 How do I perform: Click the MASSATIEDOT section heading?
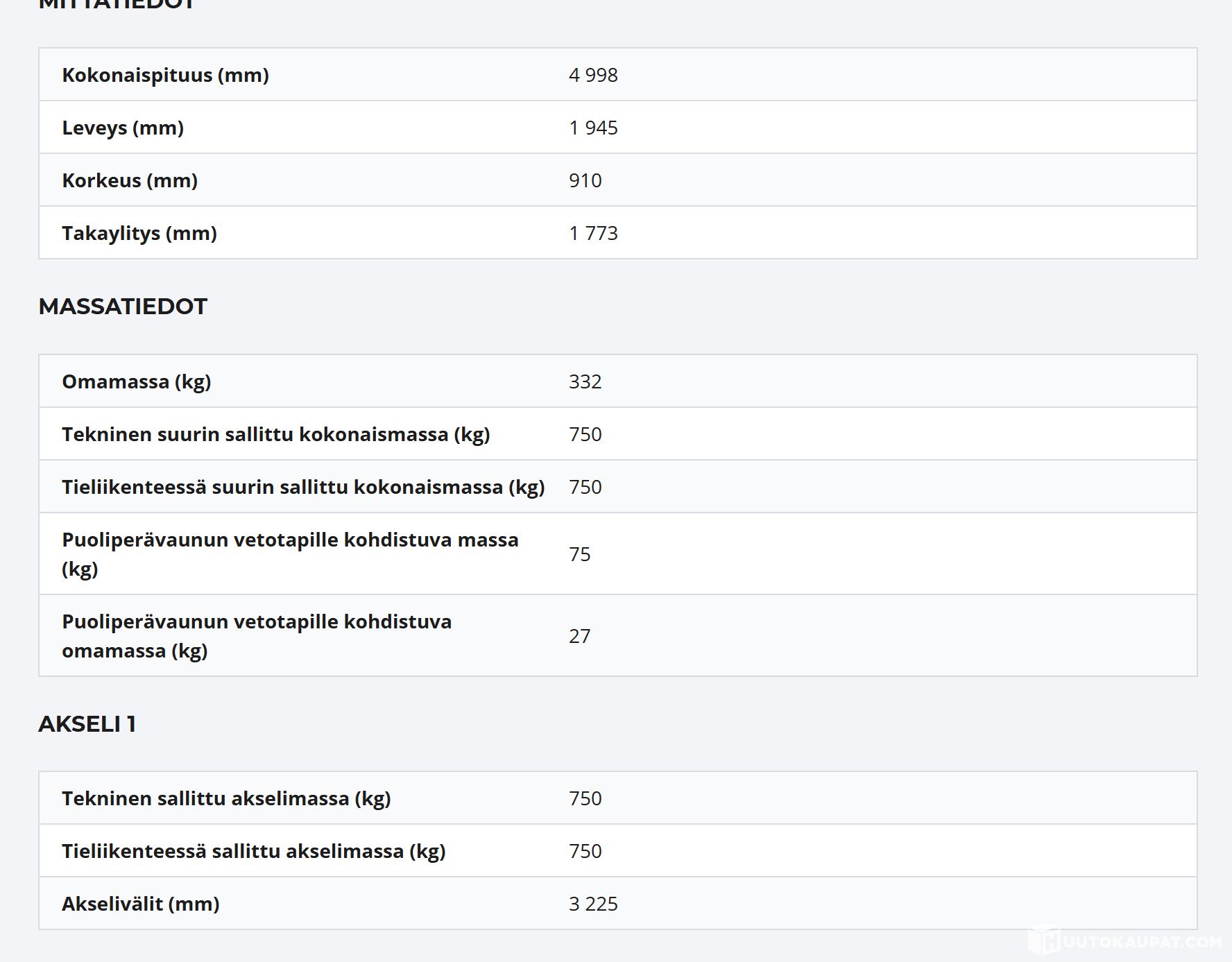click(x=123, y=307)
